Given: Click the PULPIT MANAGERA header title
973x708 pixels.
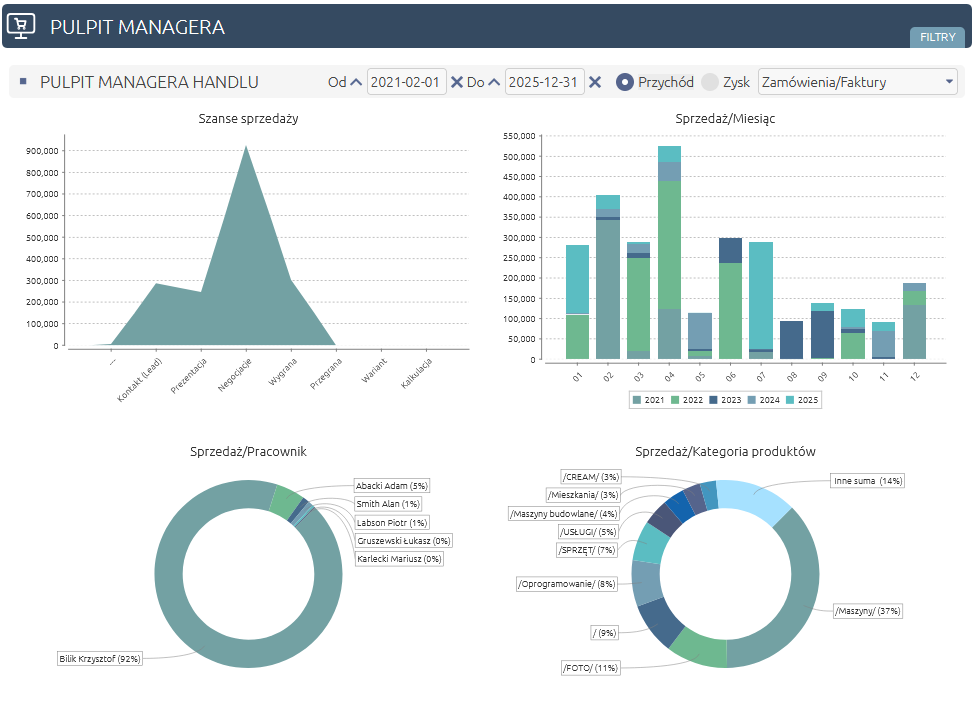Looking at the screenshot, I should point(137,27).
